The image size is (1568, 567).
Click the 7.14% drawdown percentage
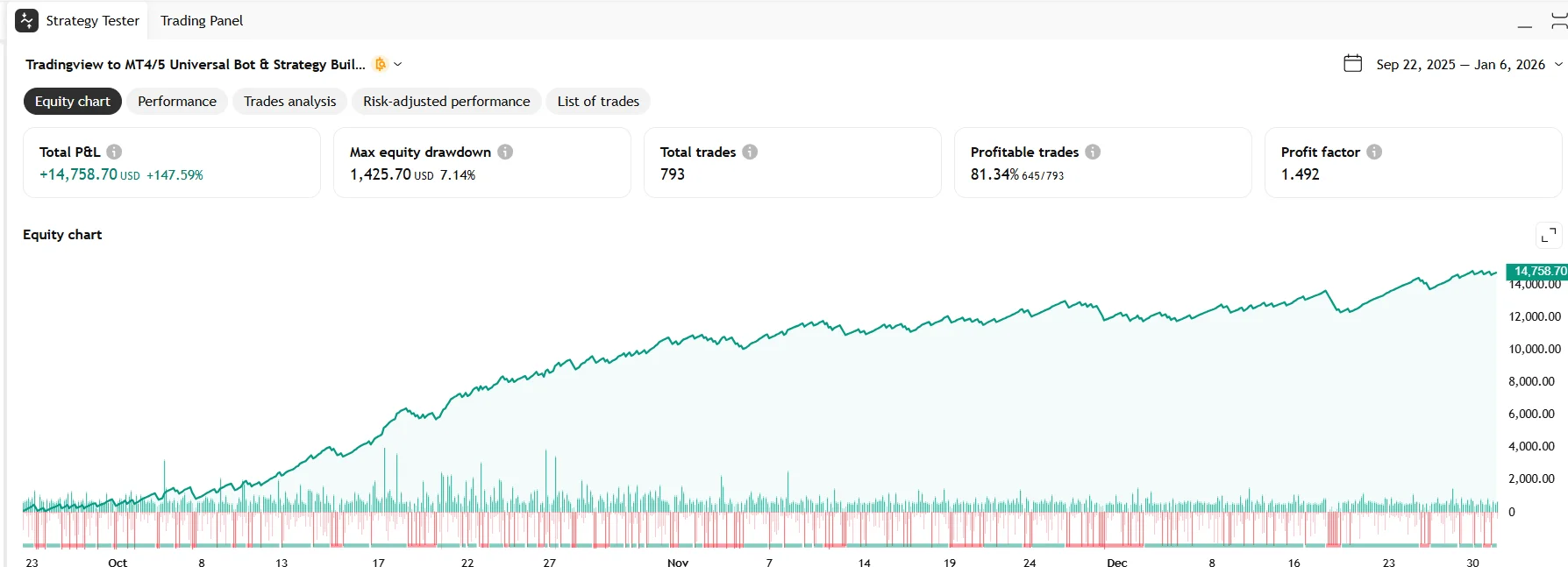458,175
